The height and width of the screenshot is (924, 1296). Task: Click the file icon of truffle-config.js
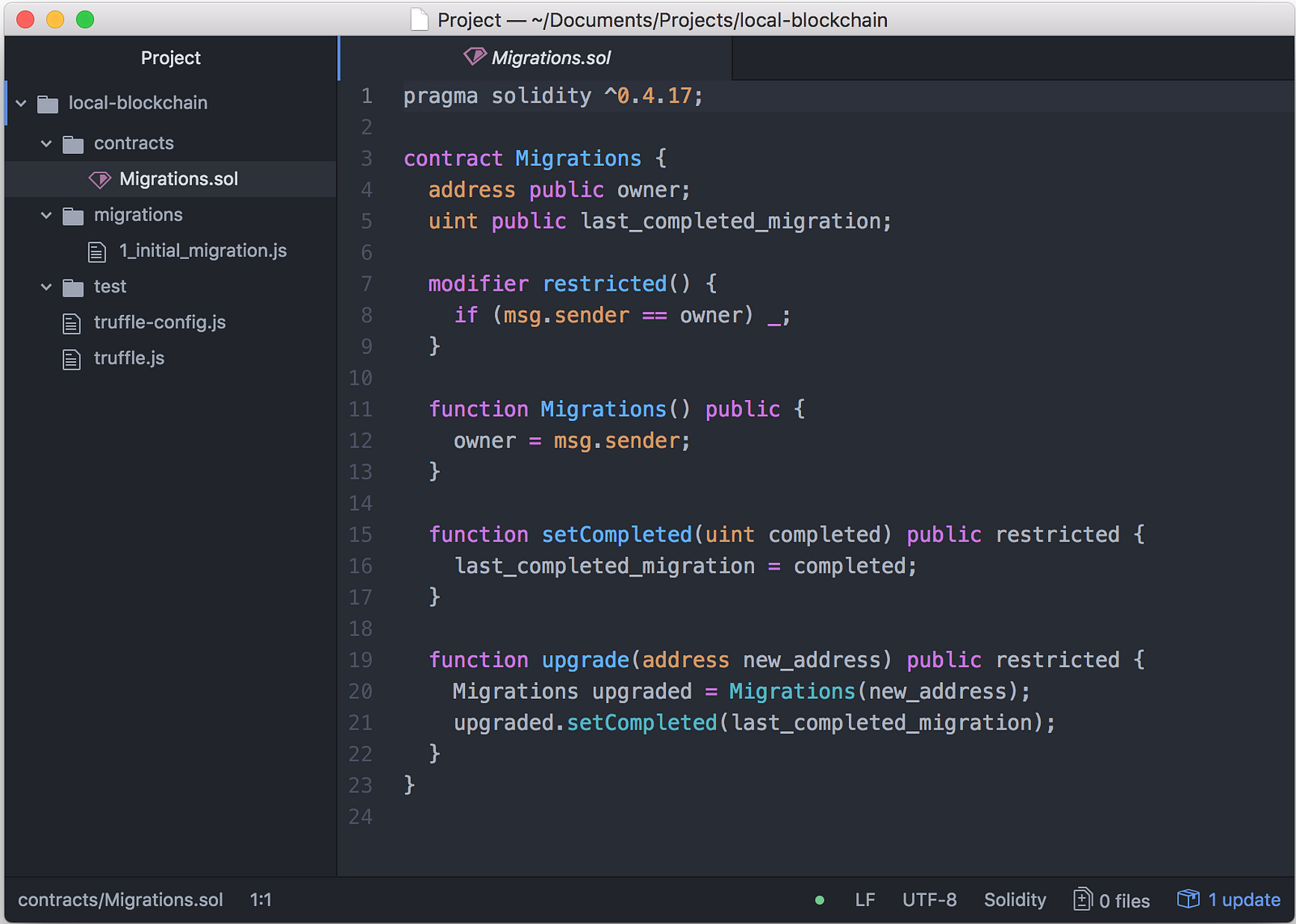click(x=71, y=323)
